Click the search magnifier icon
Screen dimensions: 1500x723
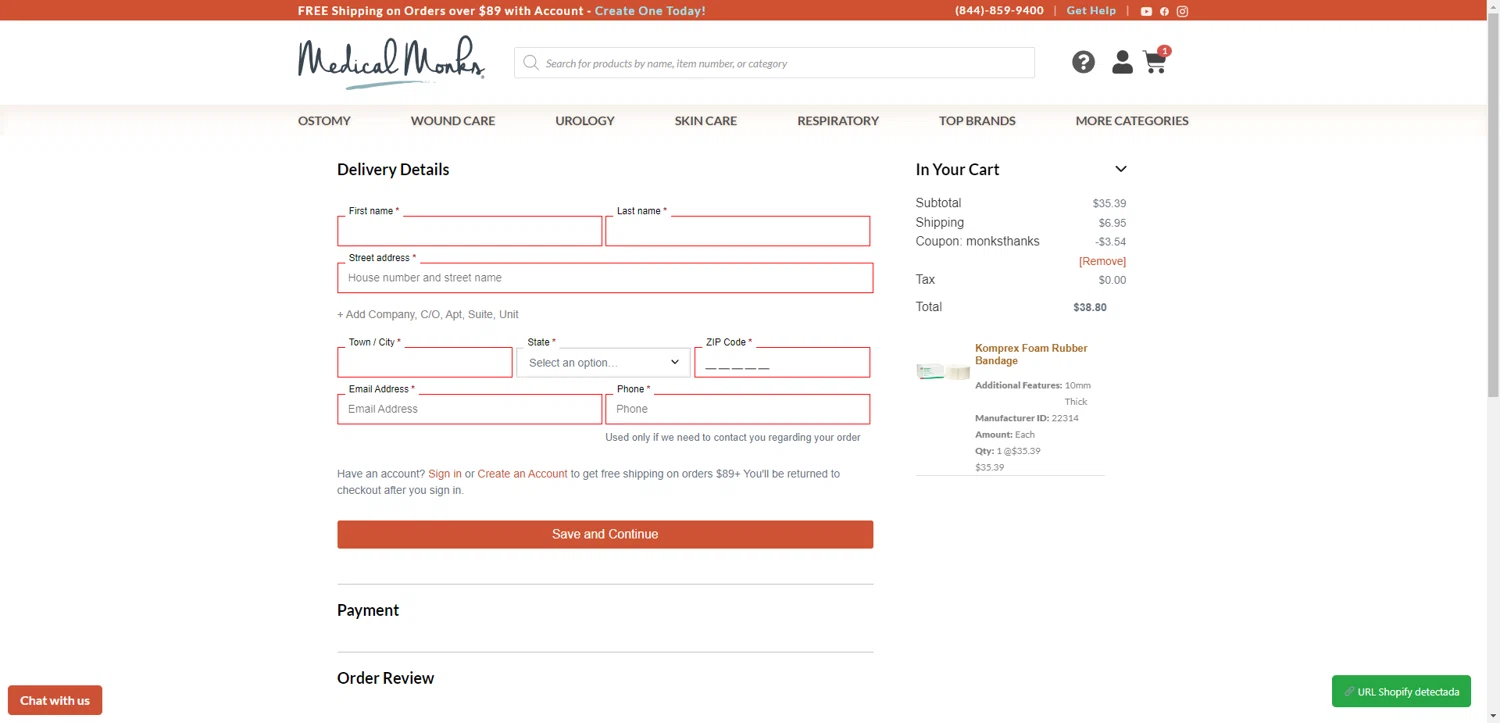531,63
